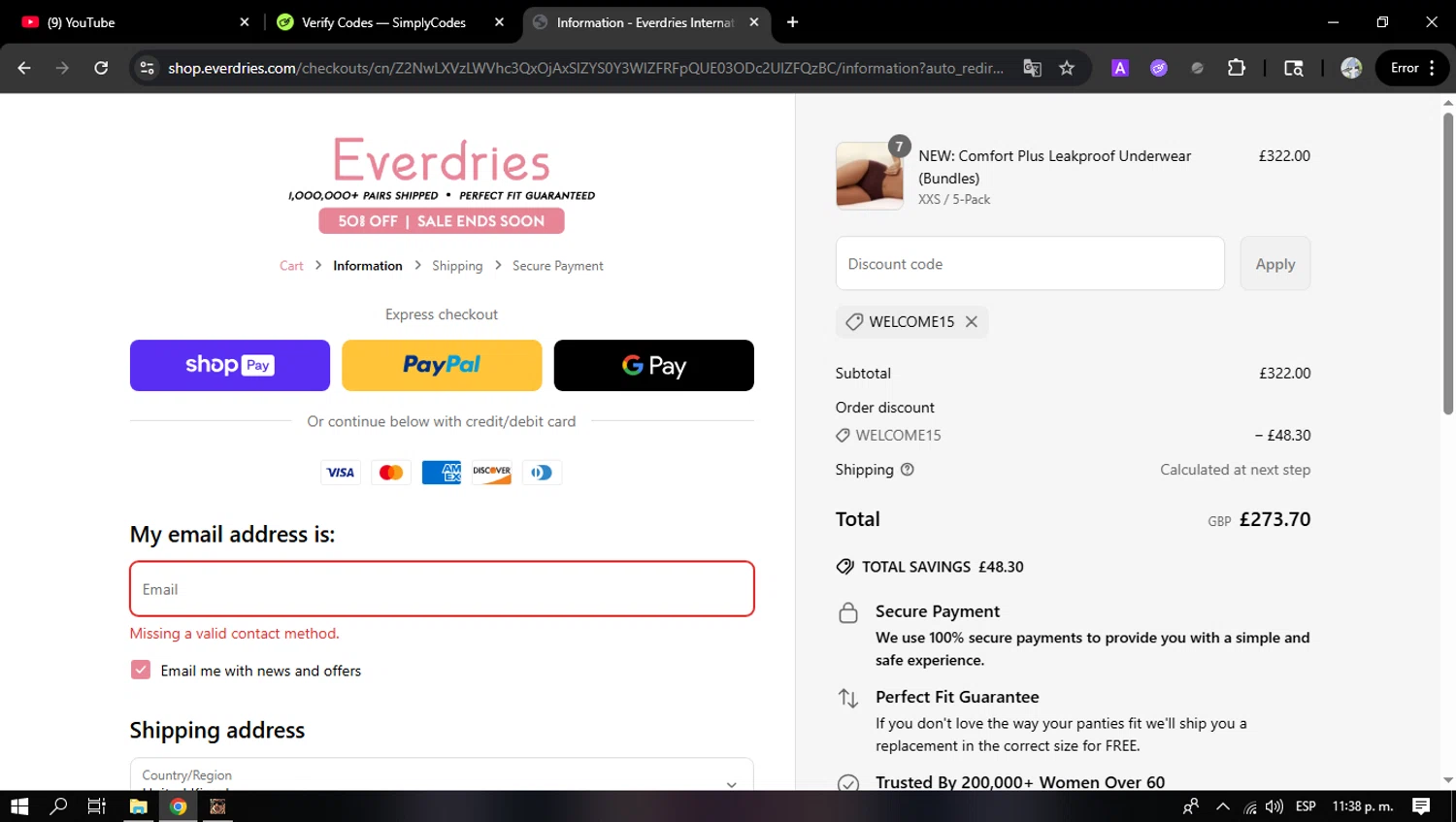The width and height of the screenshot is (1456, 822).
Task: Click the page vertical scrollbar
Action: click(1447, 264)
